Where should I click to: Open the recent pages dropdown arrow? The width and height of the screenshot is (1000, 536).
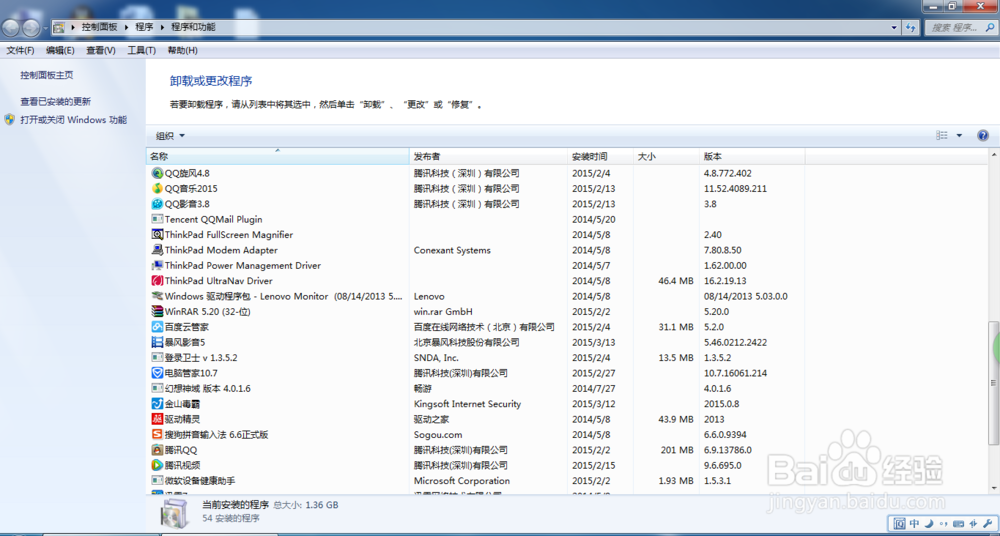point(45,28)
